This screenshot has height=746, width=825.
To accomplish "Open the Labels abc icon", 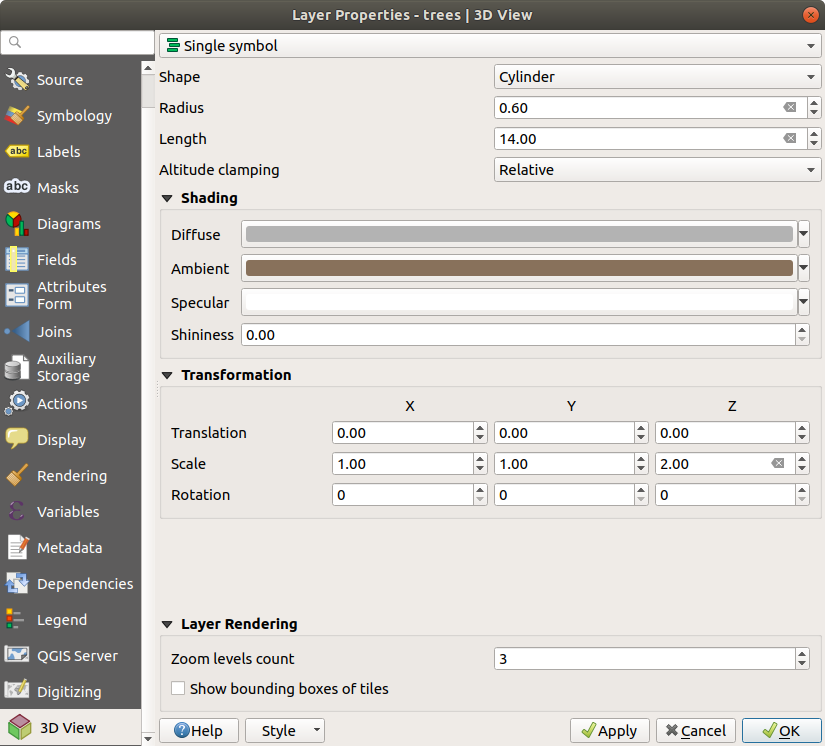I will [17, 152].
